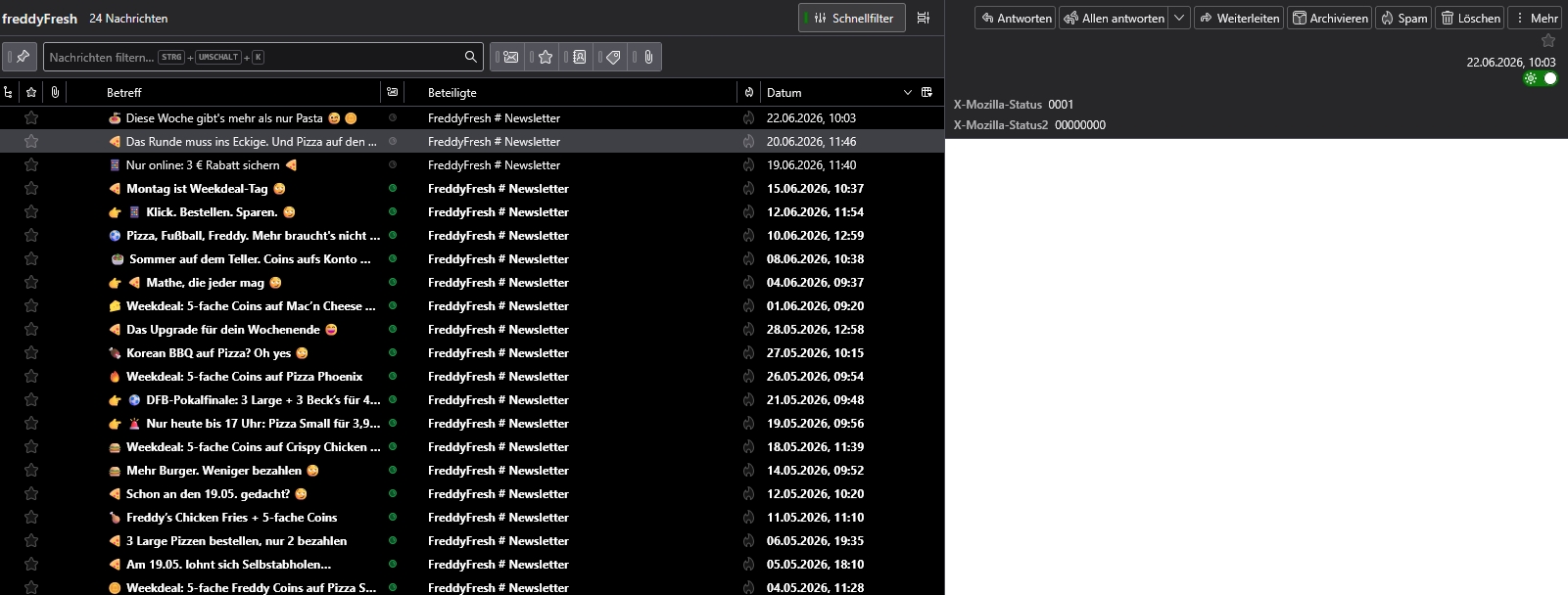Open 'Nur heute bis 17 Uhr: Pizza Small' message
Viewport: 1568px width, 595px height.
pyautogui.click(x=472, y=423)
